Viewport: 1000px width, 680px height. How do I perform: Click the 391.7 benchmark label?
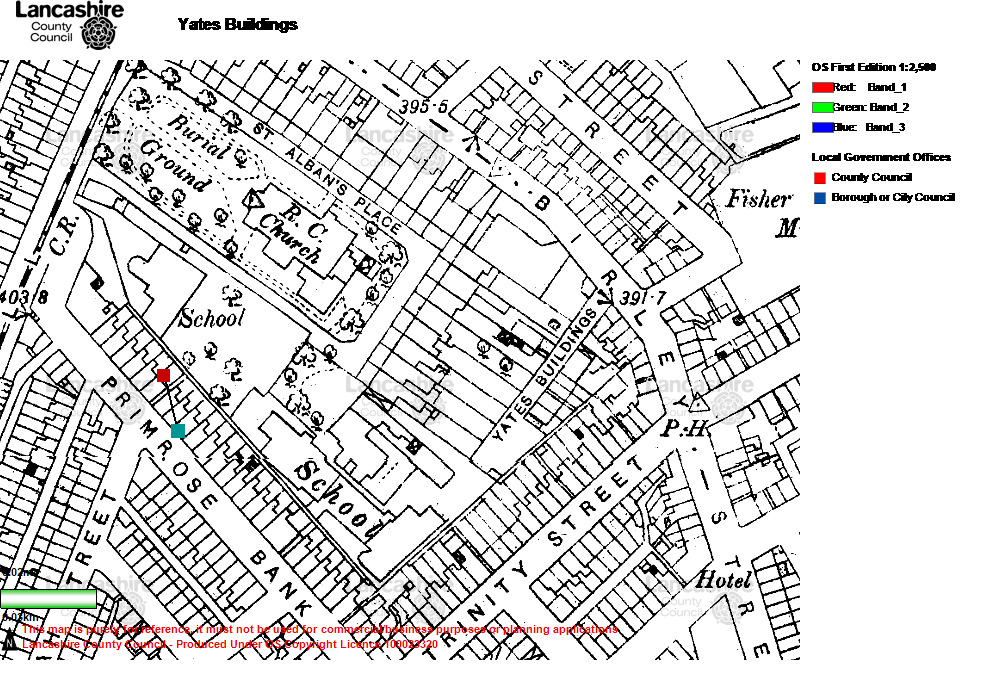pyautogui.click(x=643, y=298)
